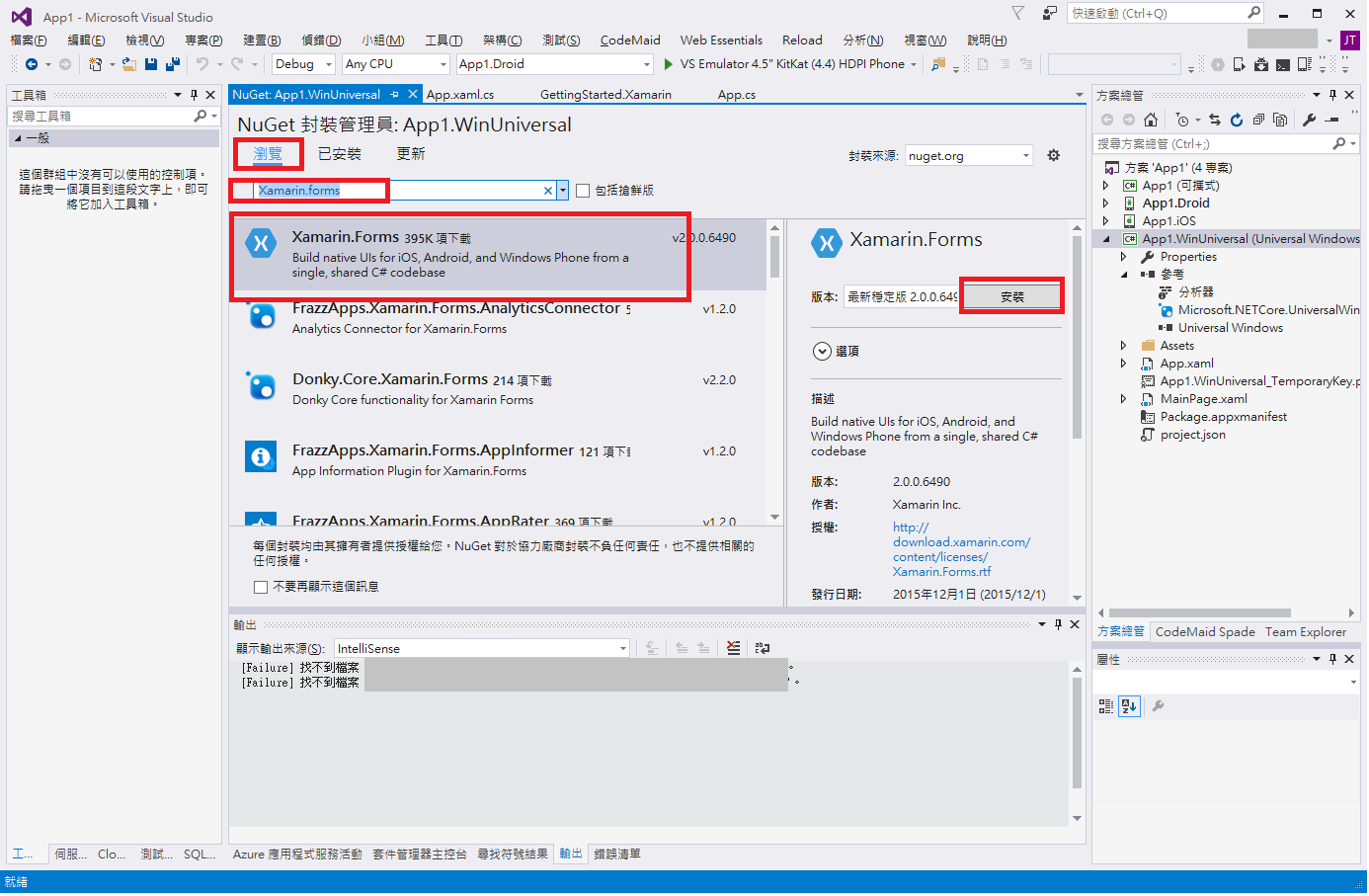The width and height of the screenshot is (1369, 896).
Task: Click the wrench Properties icon in Solution Explorer
Action: coord(1309,120)
